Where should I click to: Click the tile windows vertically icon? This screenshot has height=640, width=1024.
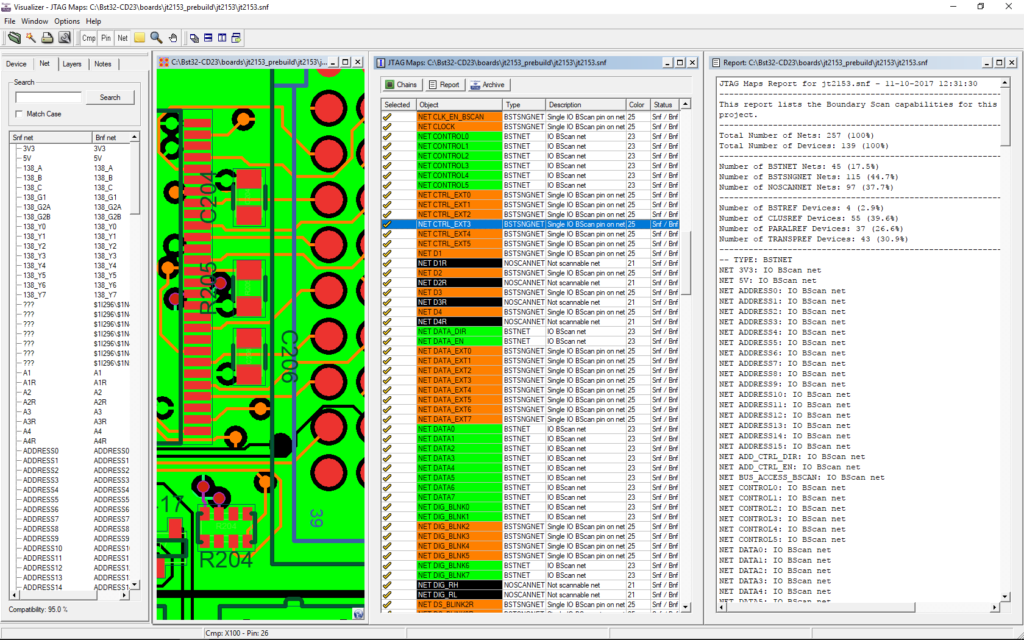pyautogui.click(x=222, y=38)
